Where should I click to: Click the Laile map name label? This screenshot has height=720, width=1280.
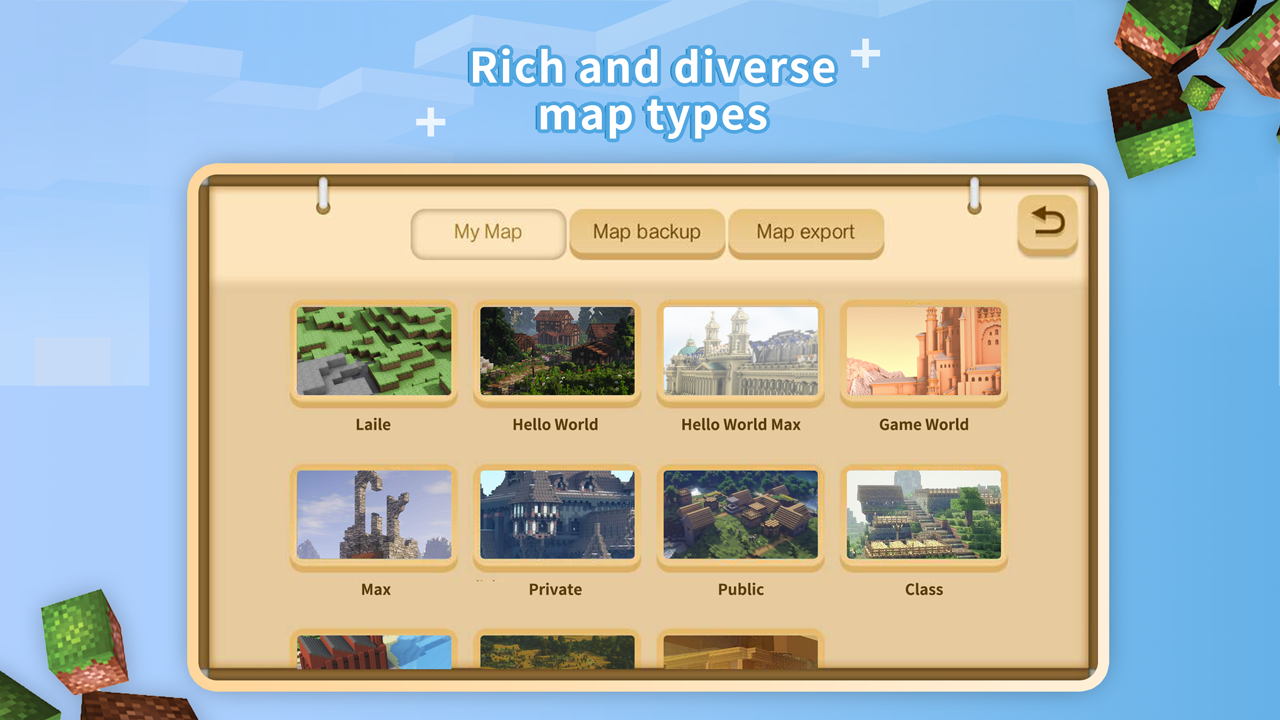[x=373, y=424]
